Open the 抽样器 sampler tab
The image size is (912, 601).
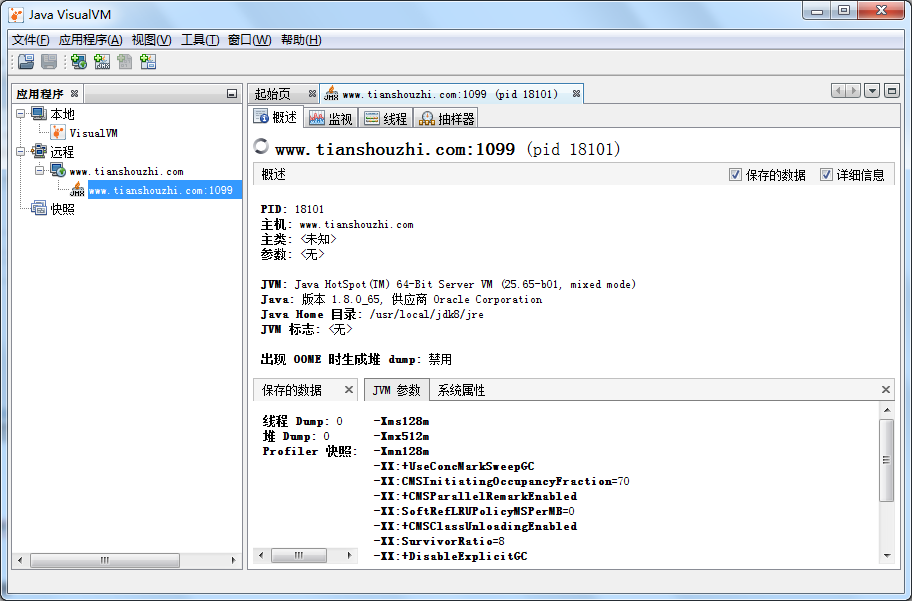click(446, 118)
